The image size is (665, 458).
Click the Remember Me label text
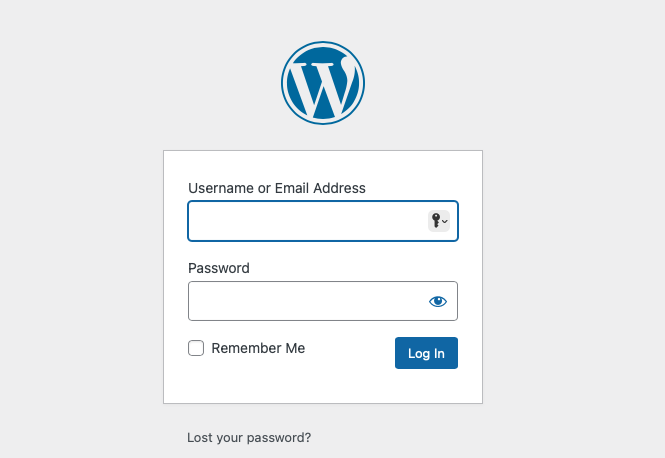pos(258,348)
